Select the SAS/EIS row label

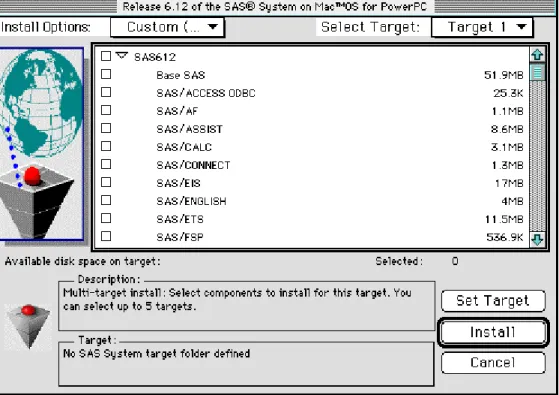[178, 183]
